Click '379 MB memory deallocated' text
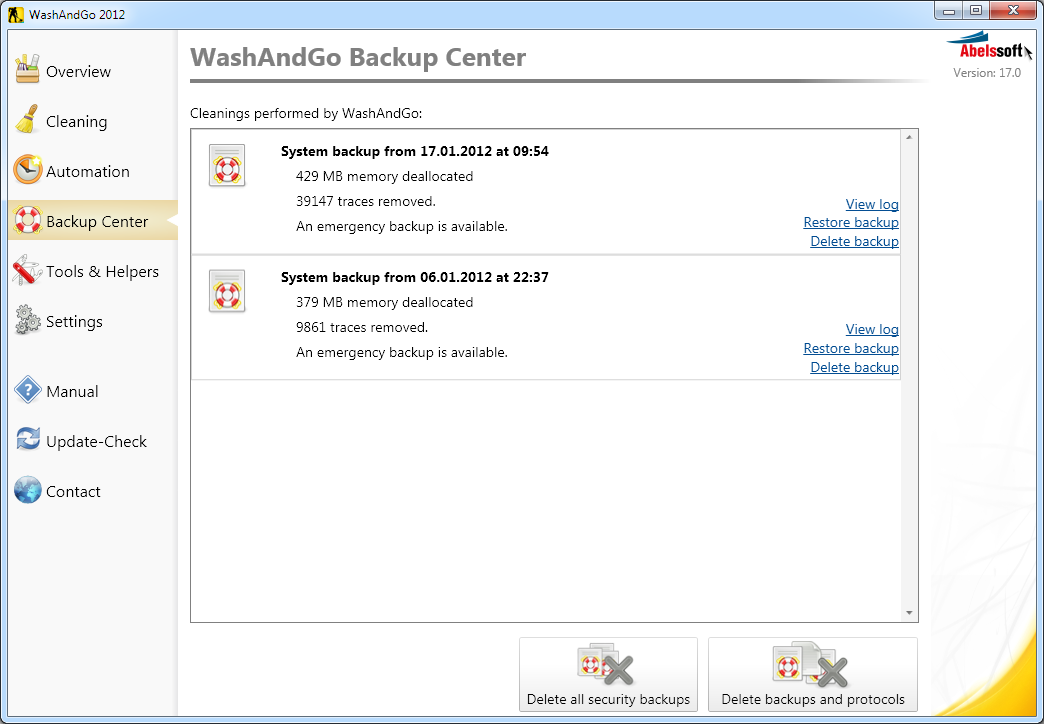Viewport: 1044px width, 724px height. click(384, 302)
